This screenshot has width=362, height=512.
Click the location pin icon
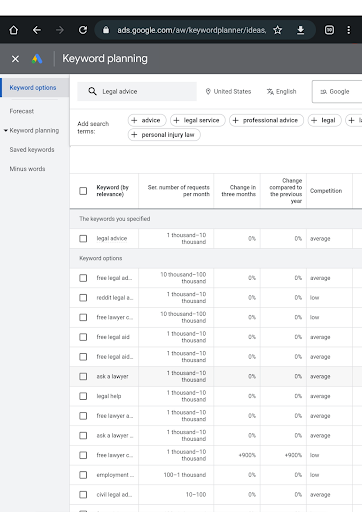pos(208,91)
